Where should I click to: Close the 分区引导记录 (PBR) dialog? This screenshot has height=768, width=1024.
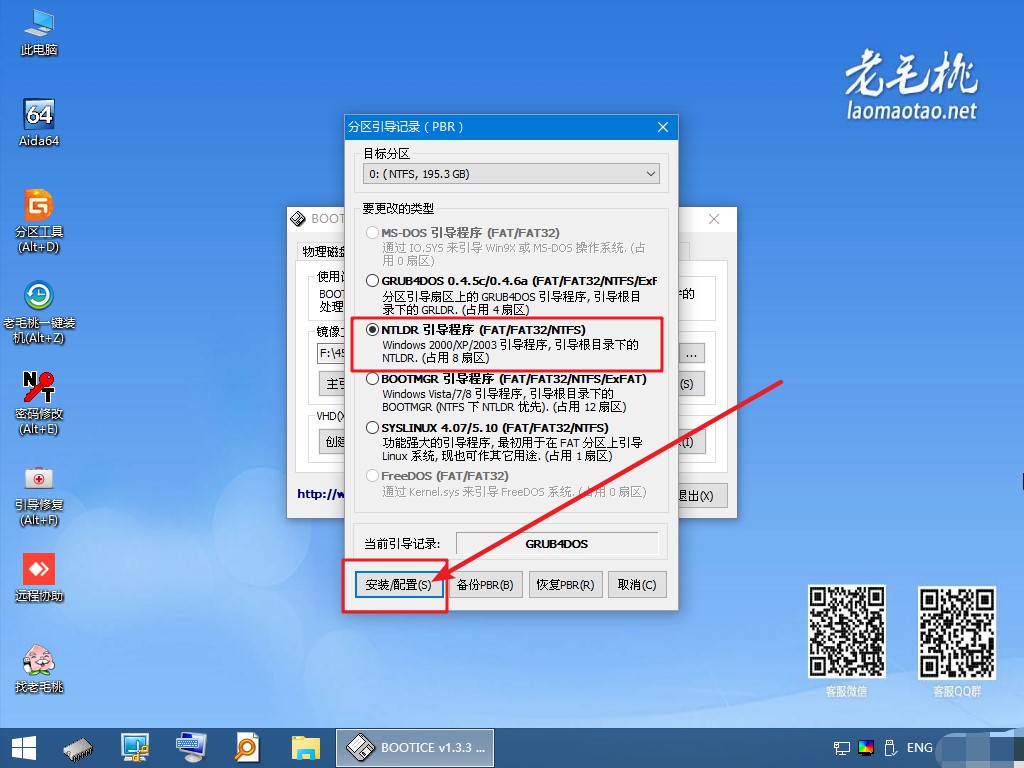coord(663,127)
